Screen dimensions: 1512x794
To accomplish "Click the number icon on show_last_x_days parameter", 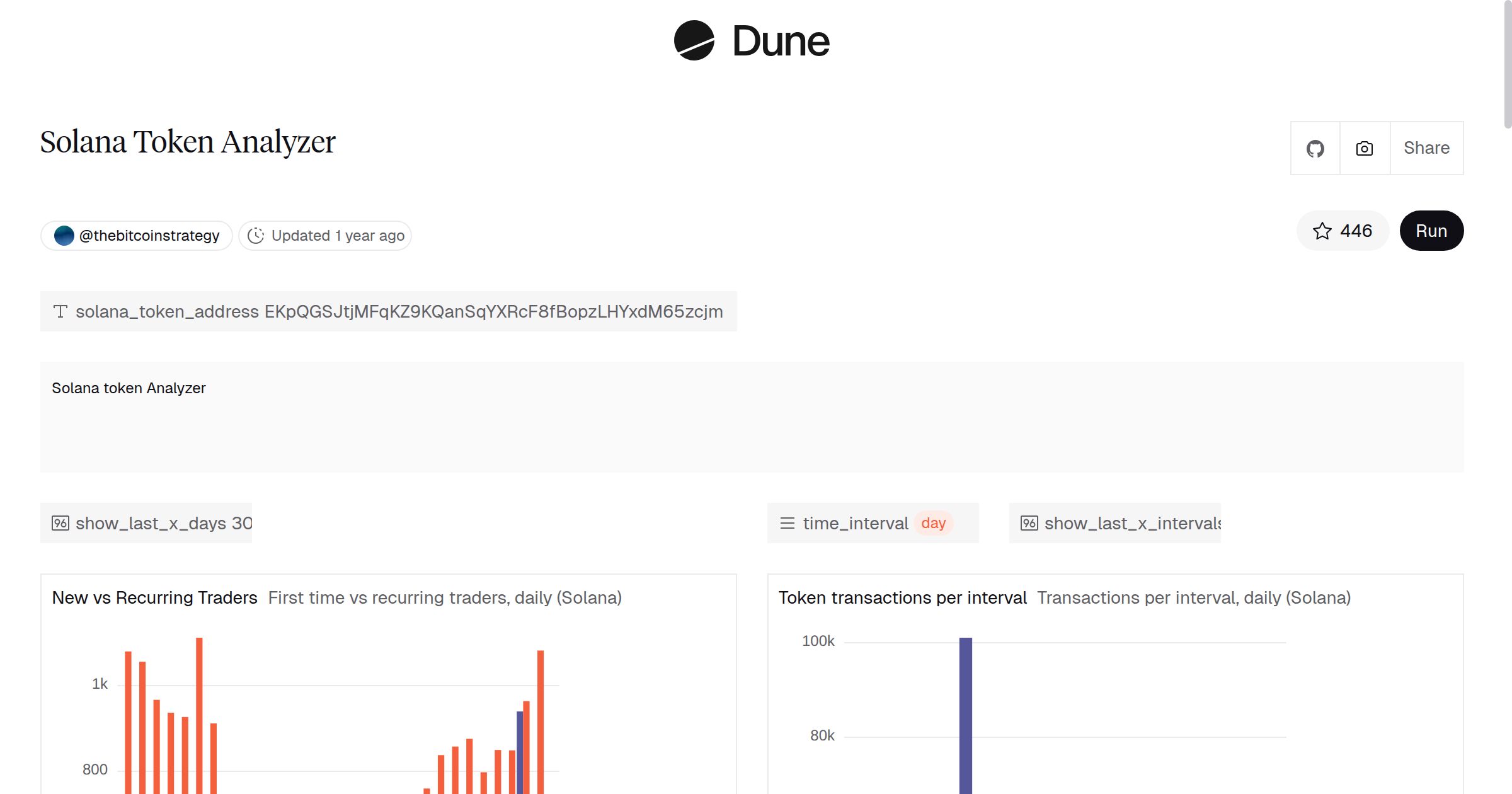I will [x=60, y=522].
